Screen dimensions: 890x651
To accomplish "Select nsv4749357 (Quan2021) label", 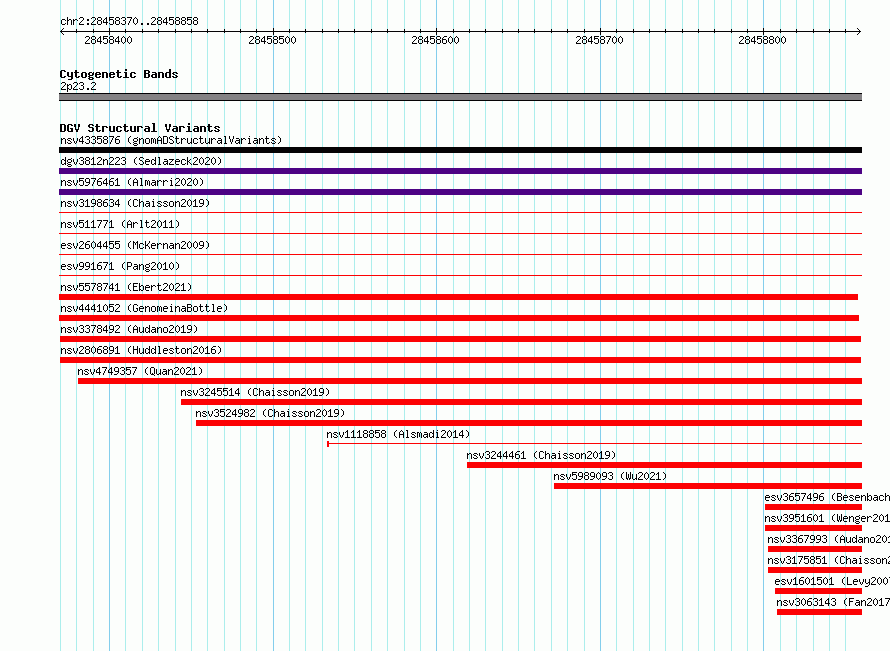I will (140, 371).
